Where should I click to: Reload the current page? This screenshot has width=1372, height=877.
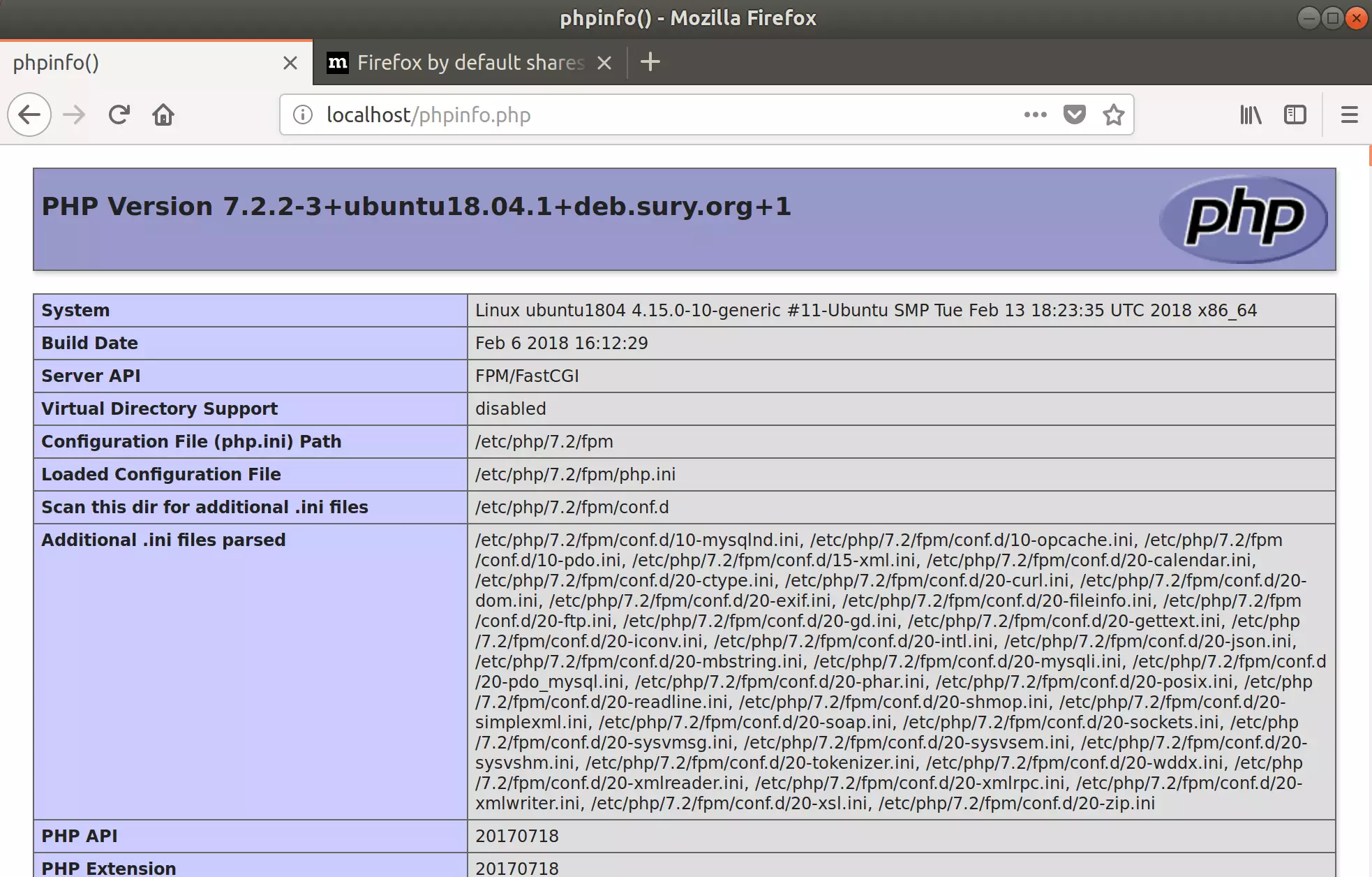pos(119,115)
